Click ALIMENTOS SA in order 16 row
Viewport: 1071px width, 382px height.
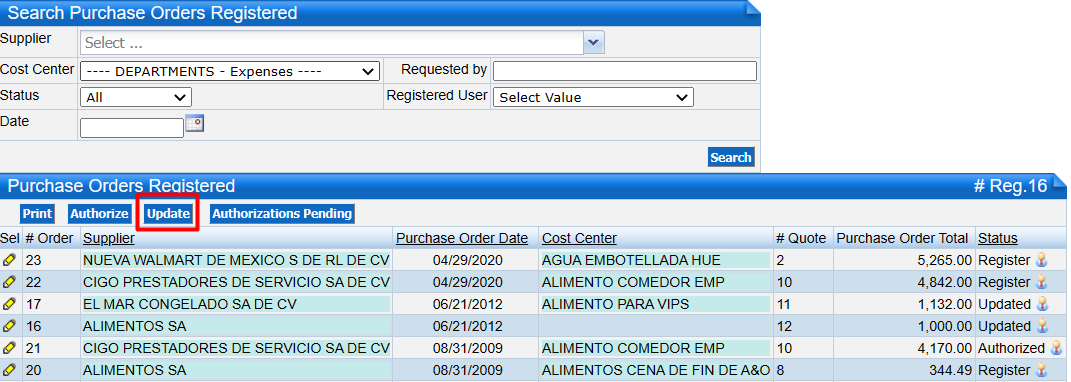135,326
